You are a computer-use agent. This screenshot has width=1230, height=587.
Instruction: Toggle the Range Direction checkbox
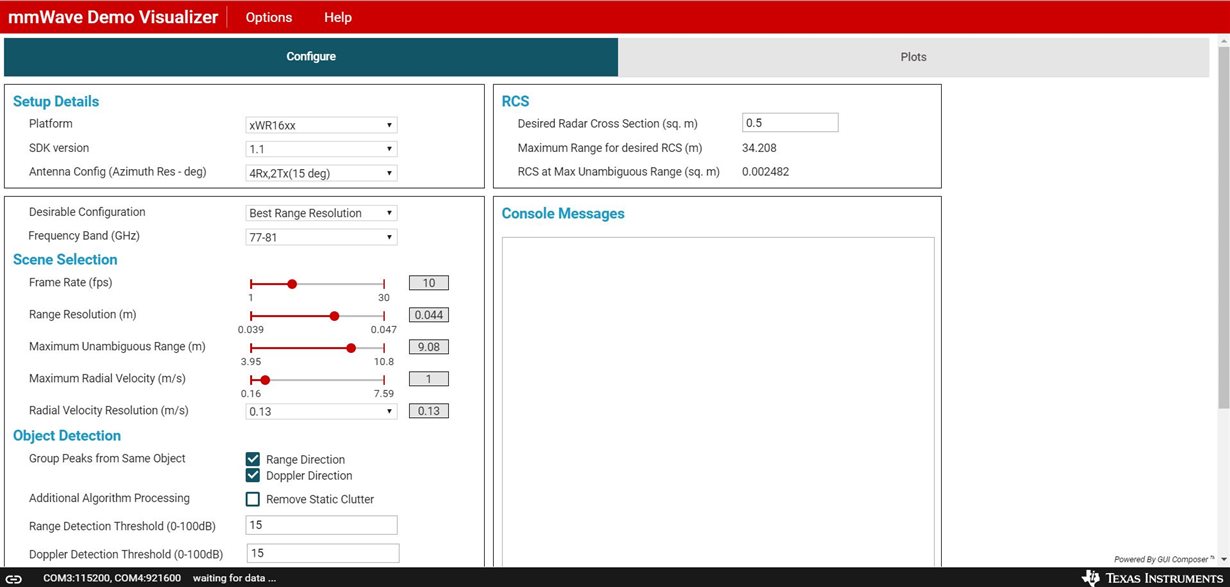(253, 459)
